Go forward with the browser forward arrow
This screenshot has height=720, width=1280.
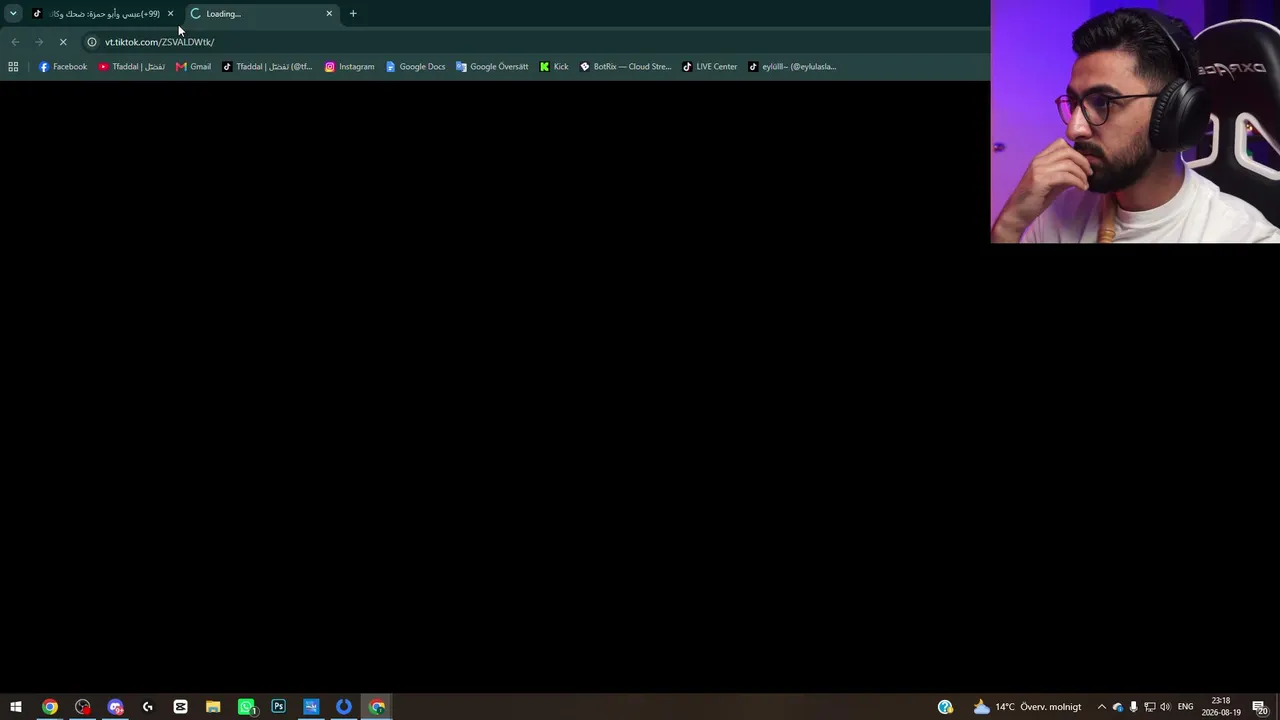coord(39,42)
